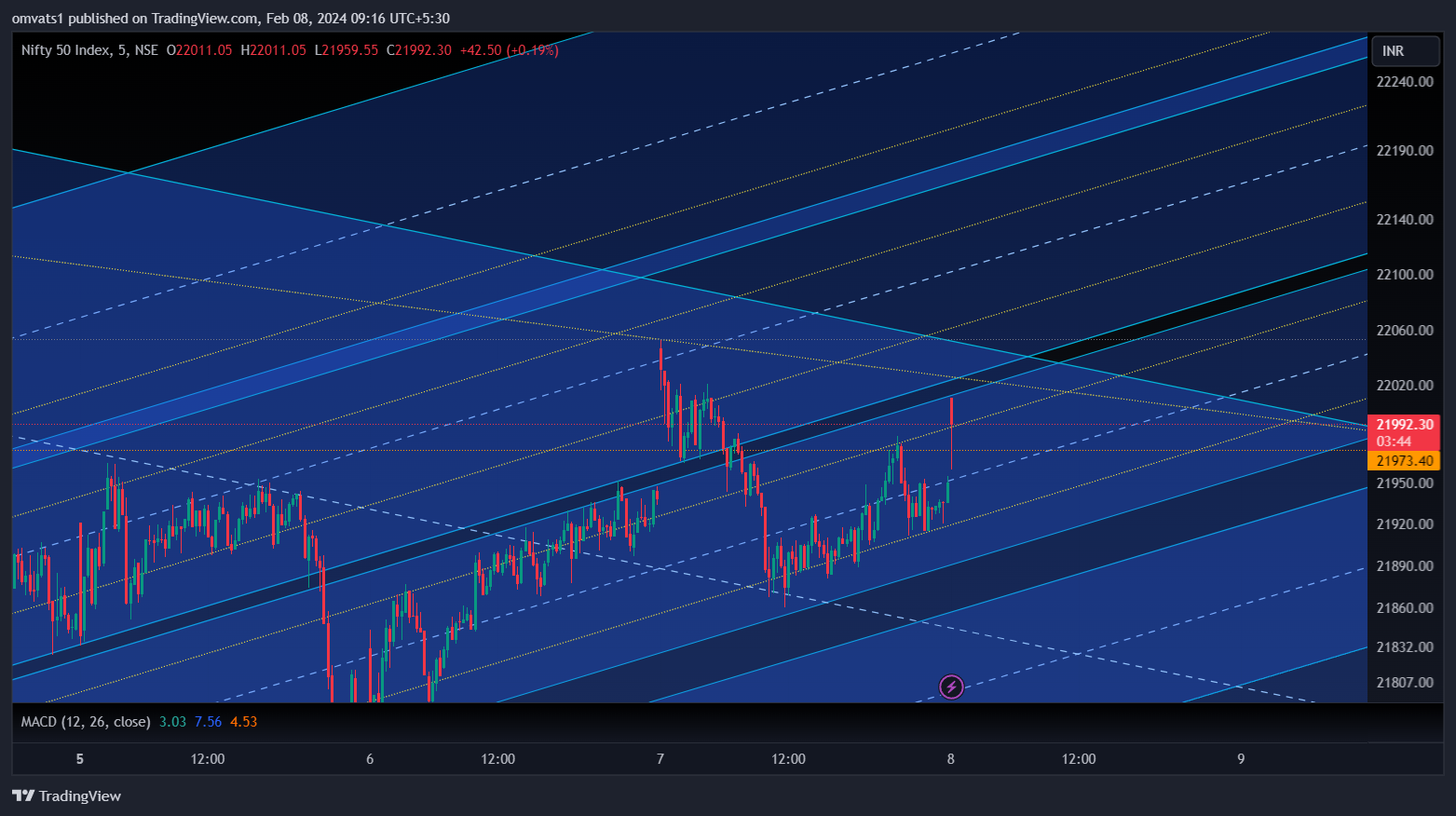
Task: Click the 21807.00 price axis label
Action: (1405, 683)
